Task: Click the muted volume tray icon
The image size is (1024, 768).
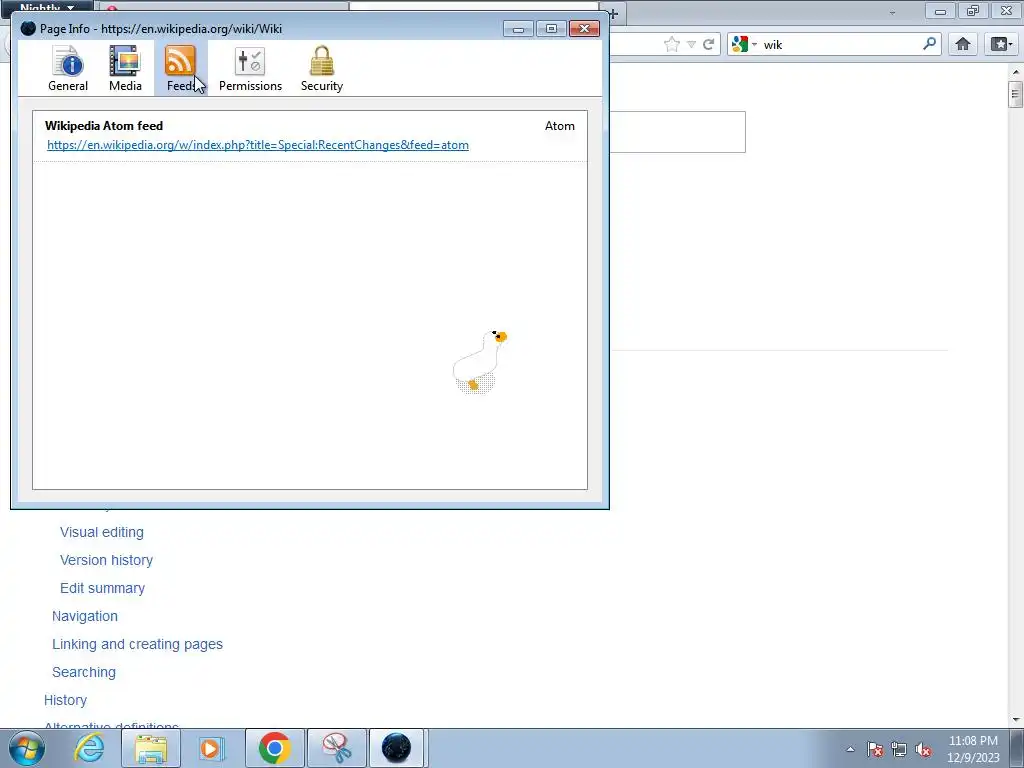Action: 923,749
